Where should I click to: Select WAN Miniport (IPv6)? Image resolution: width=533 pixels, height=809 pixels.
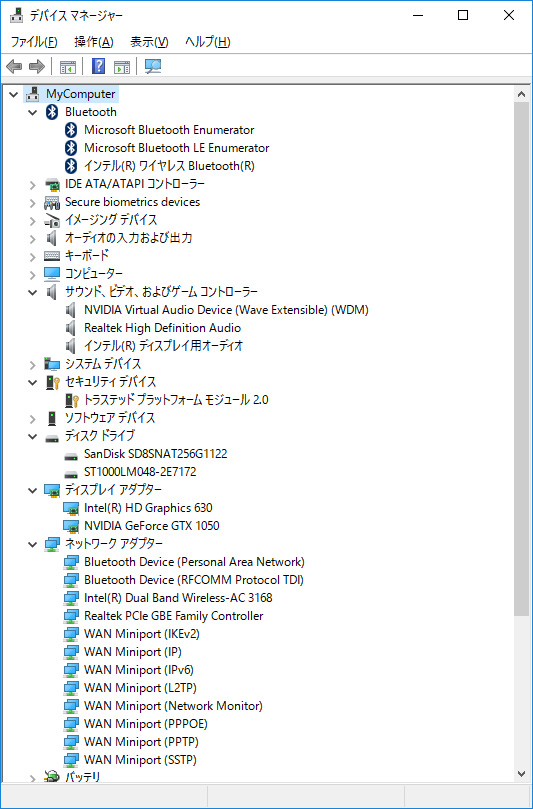139,670
